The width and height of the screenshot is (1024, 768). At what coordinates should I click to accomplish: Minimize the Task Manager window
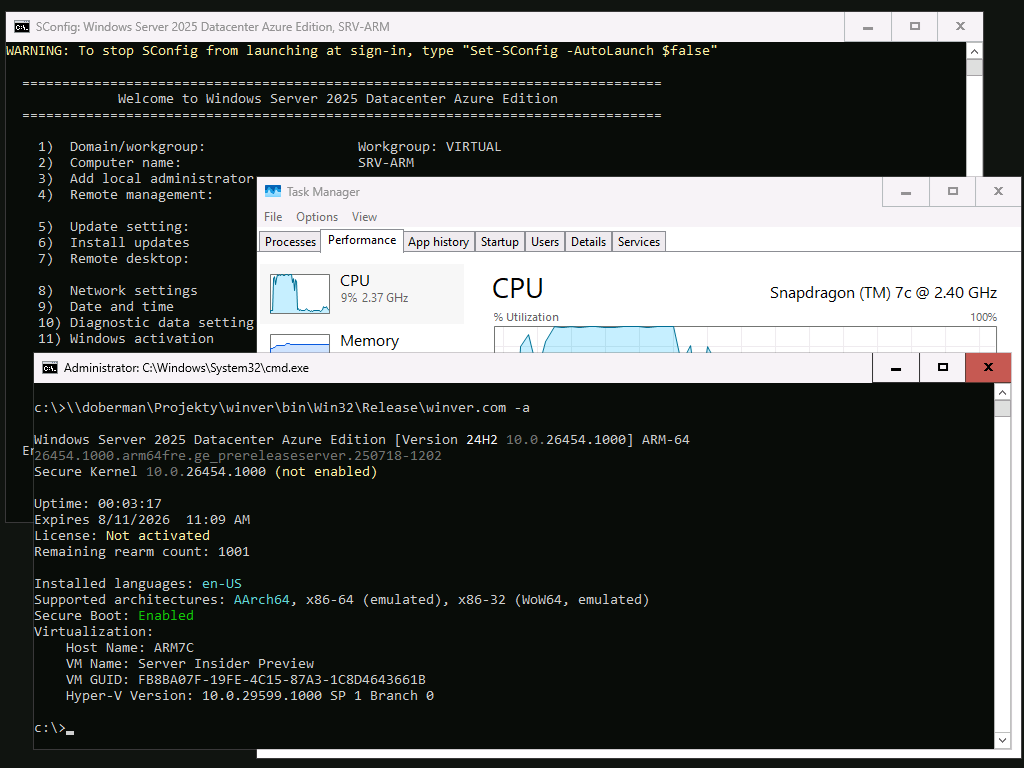pos(906,191)
